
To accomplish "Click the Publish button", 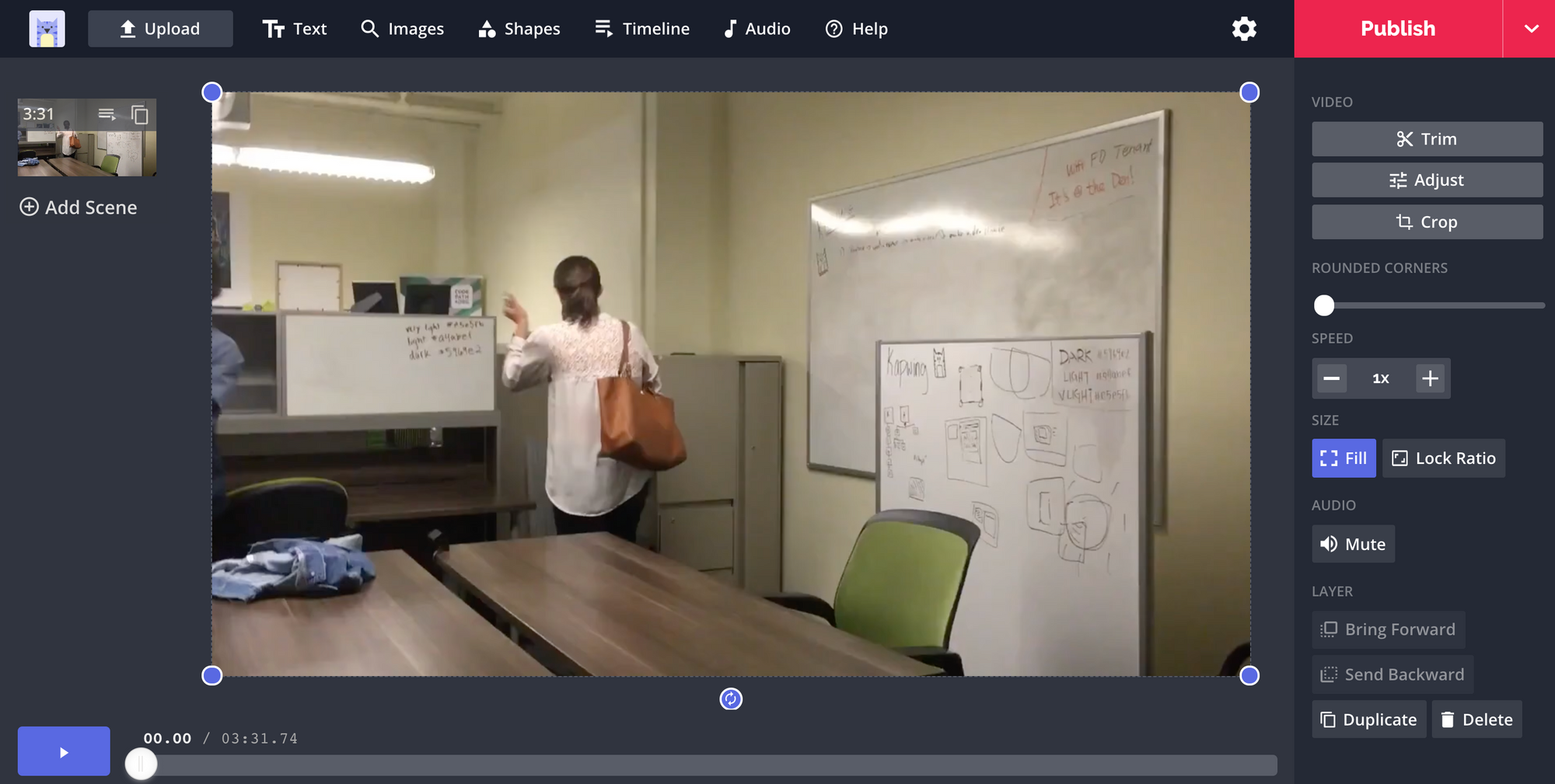I will pyautogui.click(x=1397, y=29).
